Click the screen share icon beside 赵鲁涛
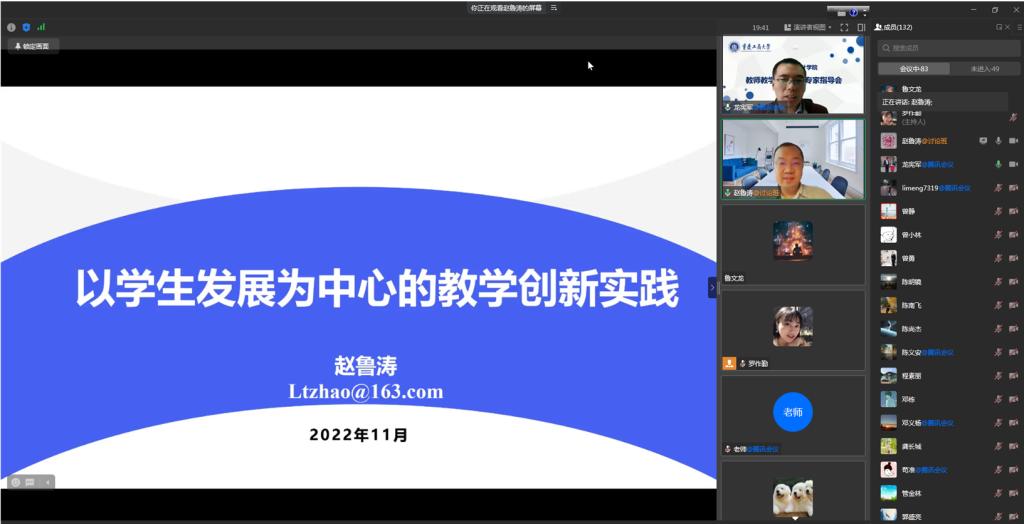1024x524 pixels. click(983, 141)
